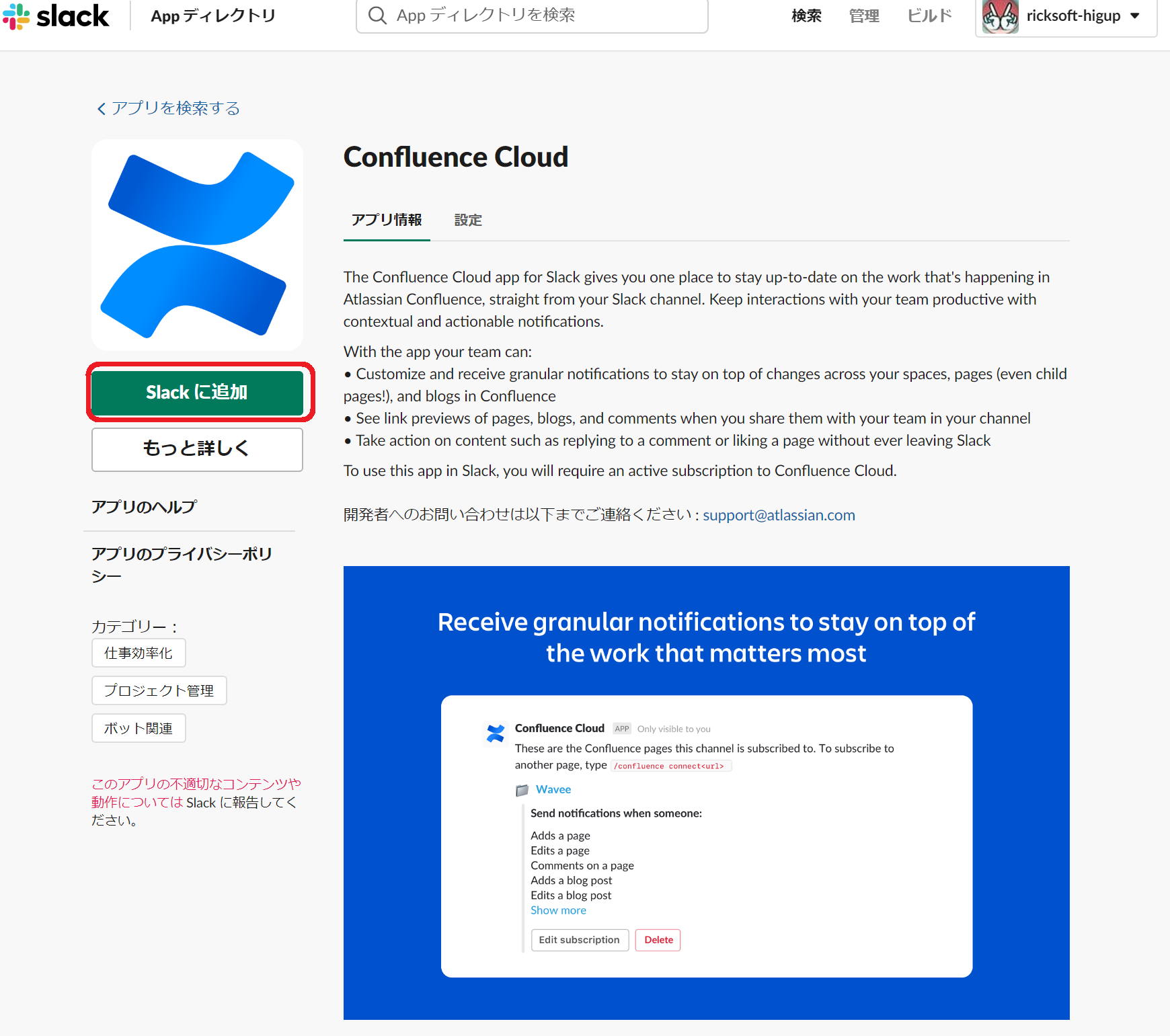
Task: Click Show more in the preview
Action: [558, 910]
